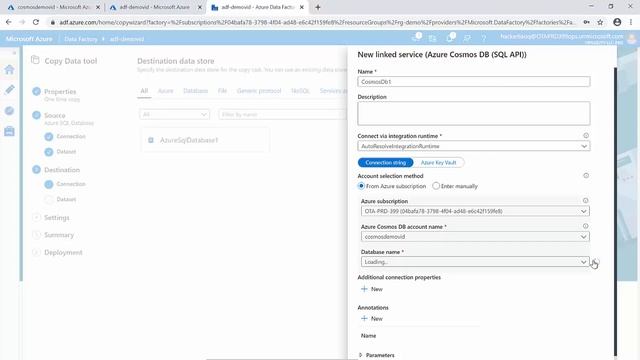
Task: Click the linked service panel scrollbar
Action: [x=615, y=212]
